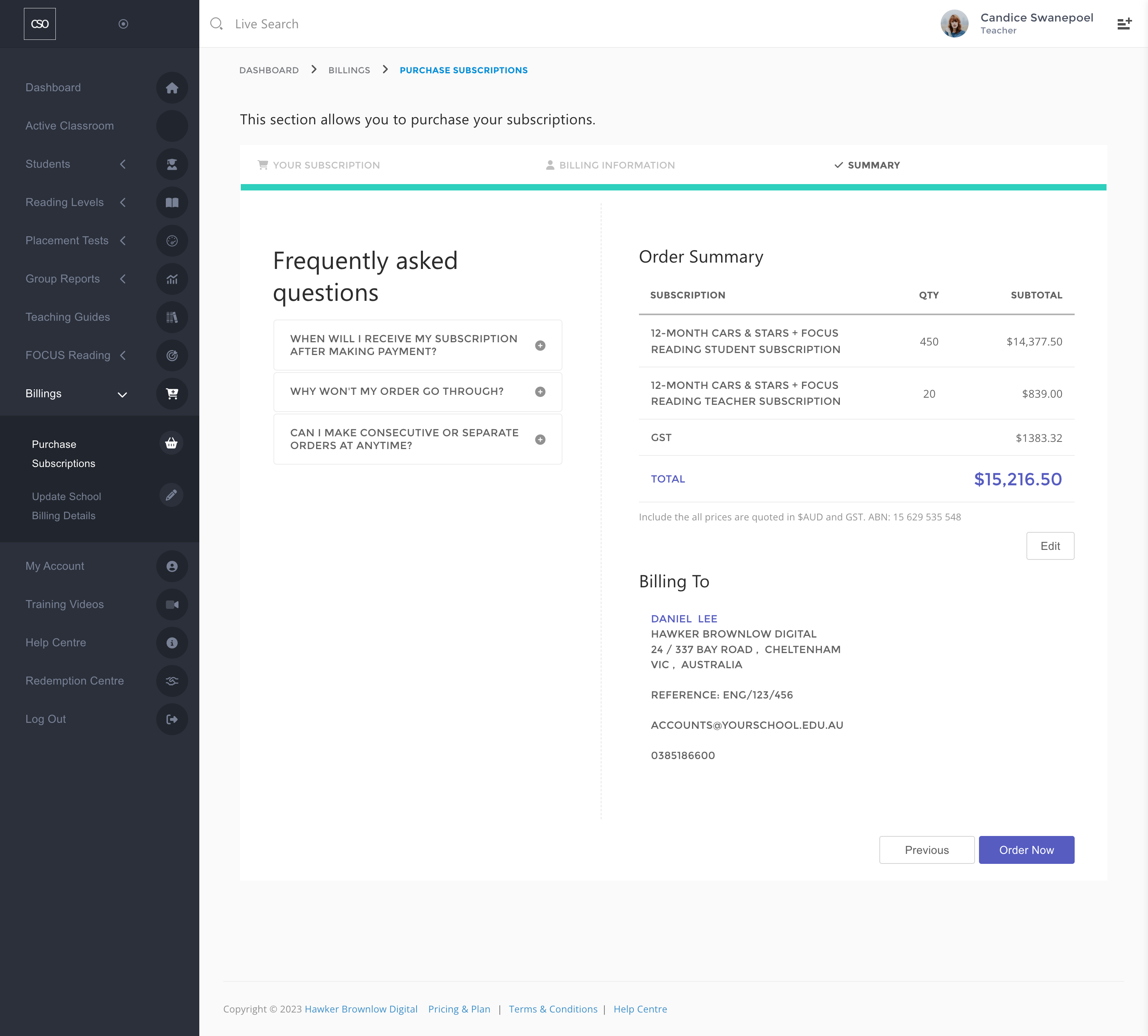The height and width of the screenshot is (1036, 1148).
Task: Open the Billing Information step tab
Action: [610, 165]
